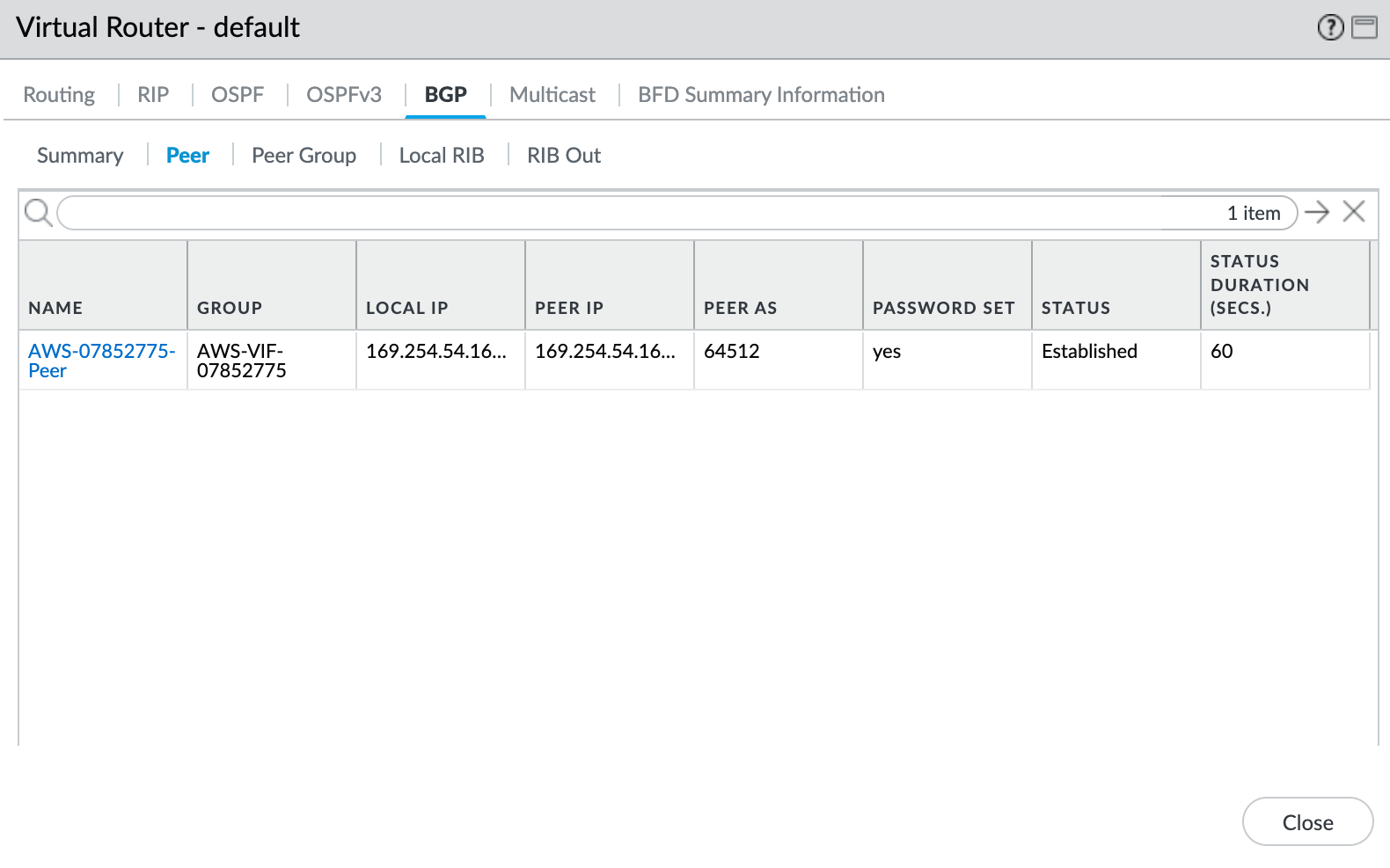Viewport: 1390px width, 868px height.
Task: Go to the OSPFv3 tab
Action: click(x=344, y=95)
